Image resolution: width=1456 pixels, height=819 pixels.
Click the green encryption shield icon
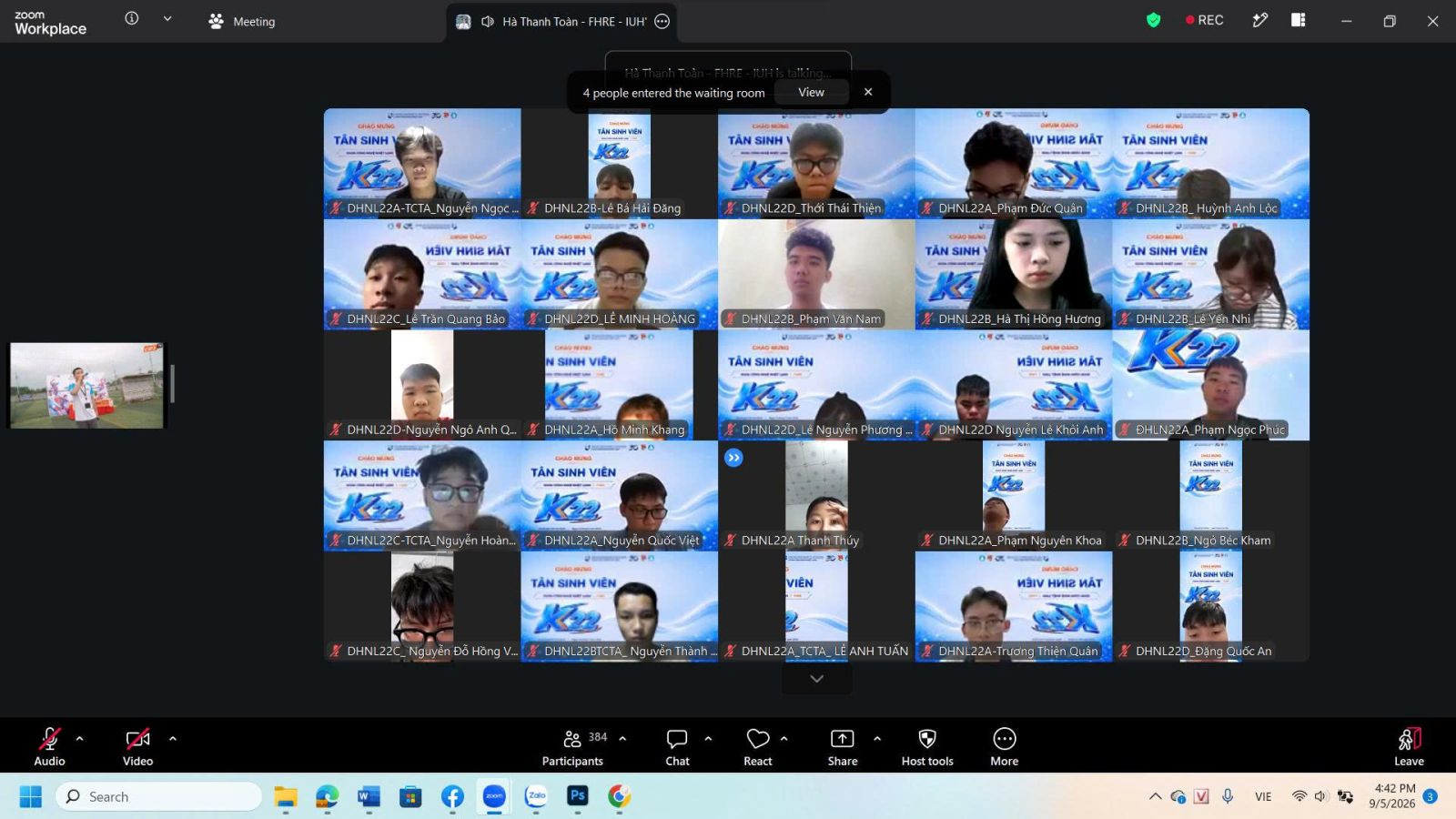[1154, 20]
